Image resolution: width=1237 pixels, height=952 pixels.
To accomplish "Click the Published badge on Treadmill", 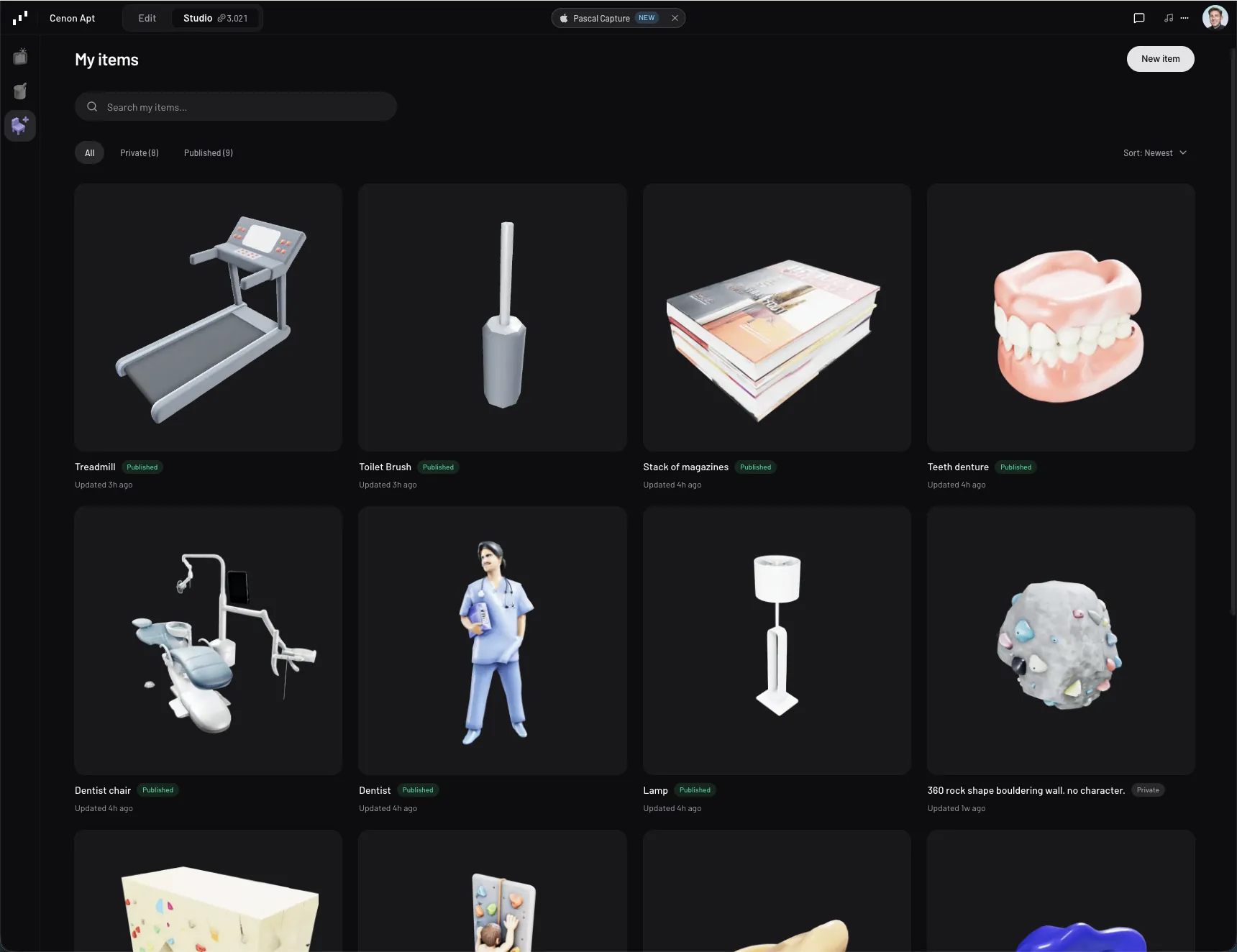I will (x=142, y=467).
